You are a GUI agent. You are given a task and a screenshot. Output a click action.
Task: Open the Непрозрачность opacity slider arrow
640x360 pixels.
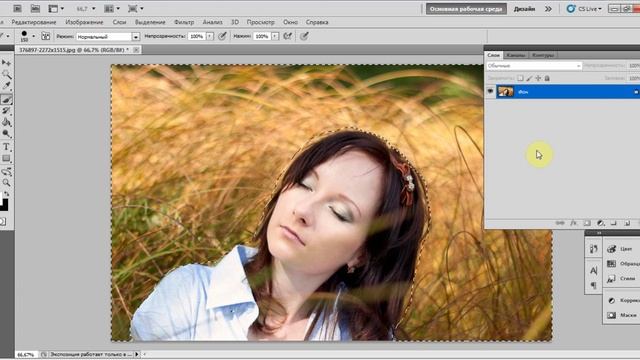pos(209,37)
